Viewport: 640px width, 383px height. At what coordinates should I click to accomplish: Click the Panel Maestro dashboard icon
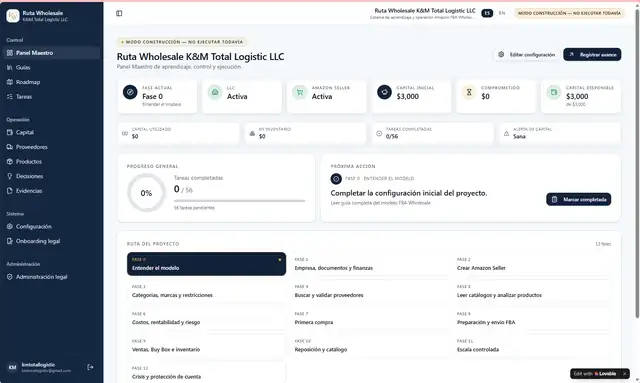tap(10, 53)
